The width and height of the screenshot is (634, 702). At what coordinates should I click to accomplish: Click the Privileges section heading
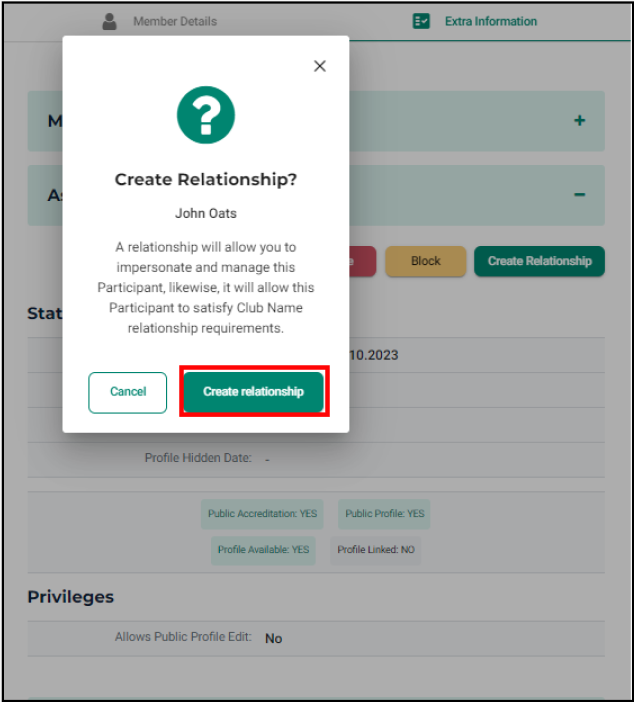click(x=71, y=597)
